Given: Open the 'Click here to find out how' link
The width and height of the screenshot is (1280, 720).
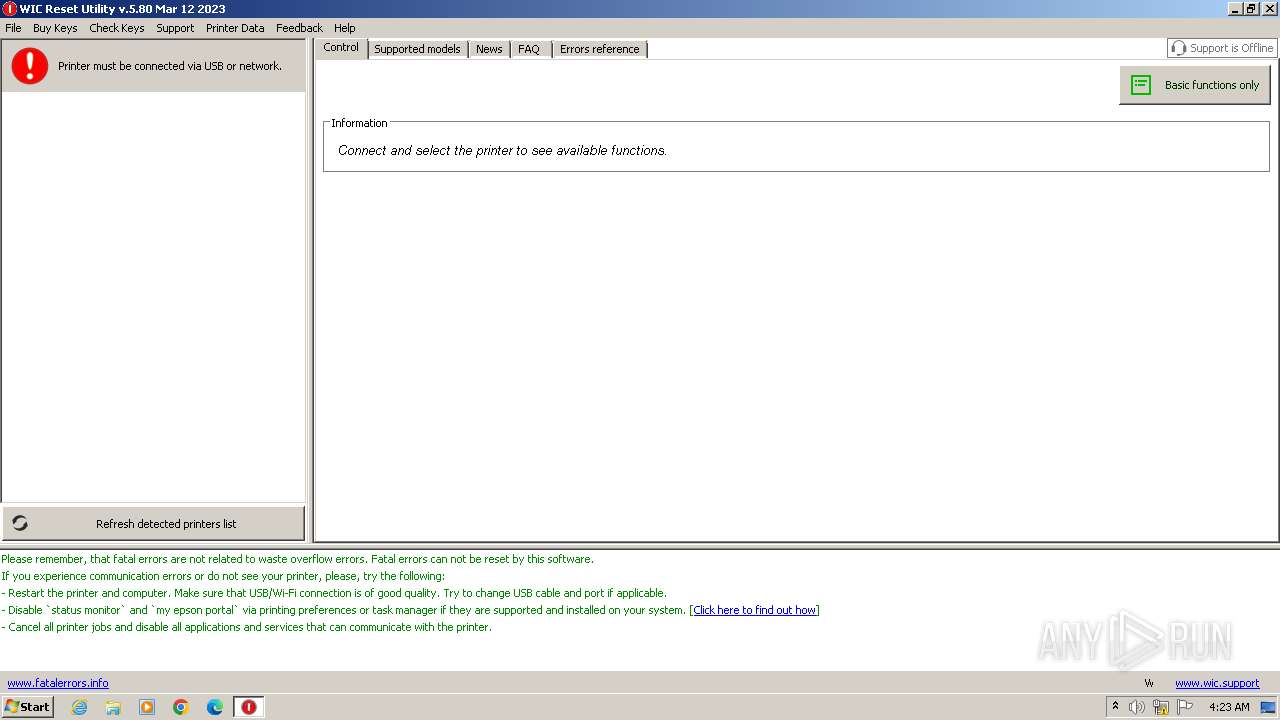Looking at the screenshot, I should click(x=755, y=610).
